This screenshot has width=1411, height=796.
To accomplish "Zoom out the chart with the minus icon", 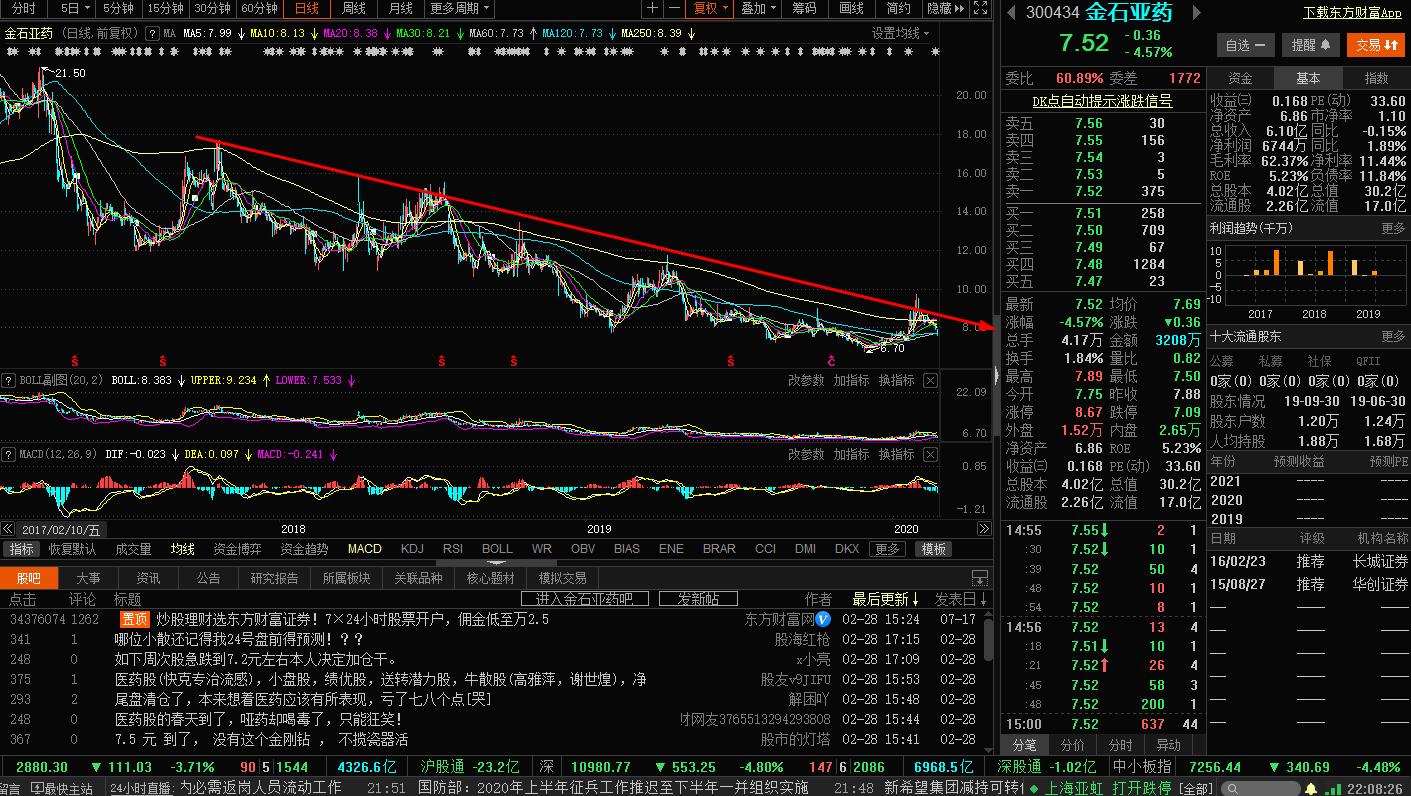I will [x=675, y=9].
